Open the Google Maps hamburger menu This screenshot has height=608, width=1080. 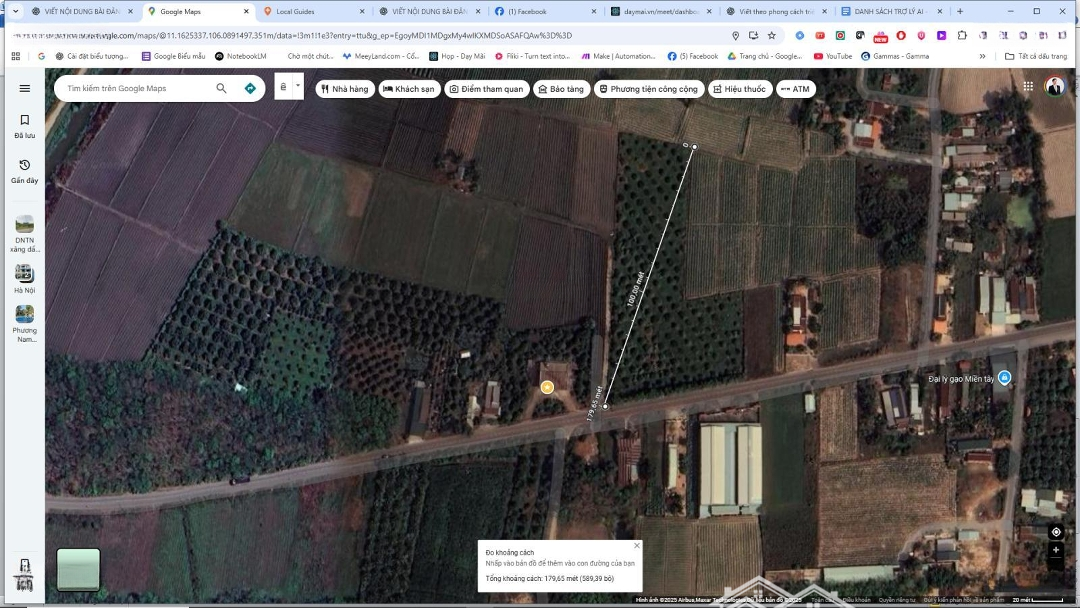(25, 88)
